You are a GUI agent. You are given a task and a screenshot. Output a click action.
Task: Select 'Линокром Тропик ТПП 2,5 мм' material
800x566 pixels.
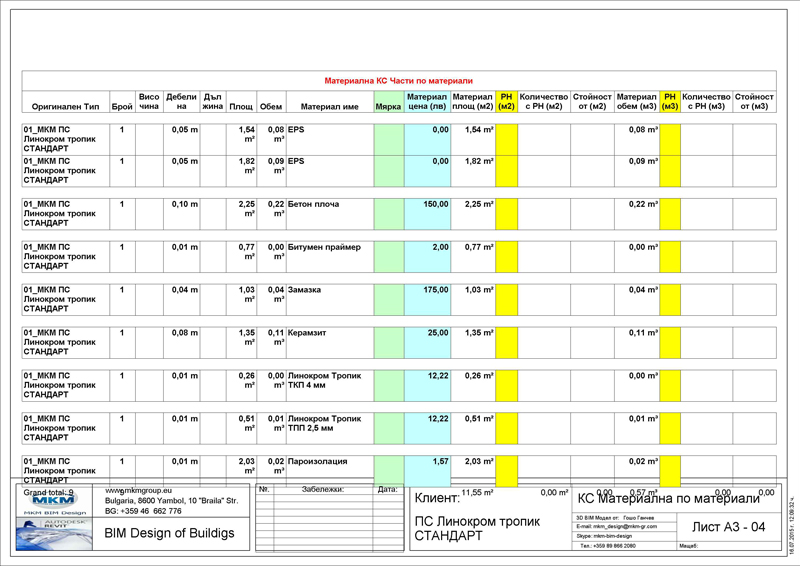pos(324,423)
